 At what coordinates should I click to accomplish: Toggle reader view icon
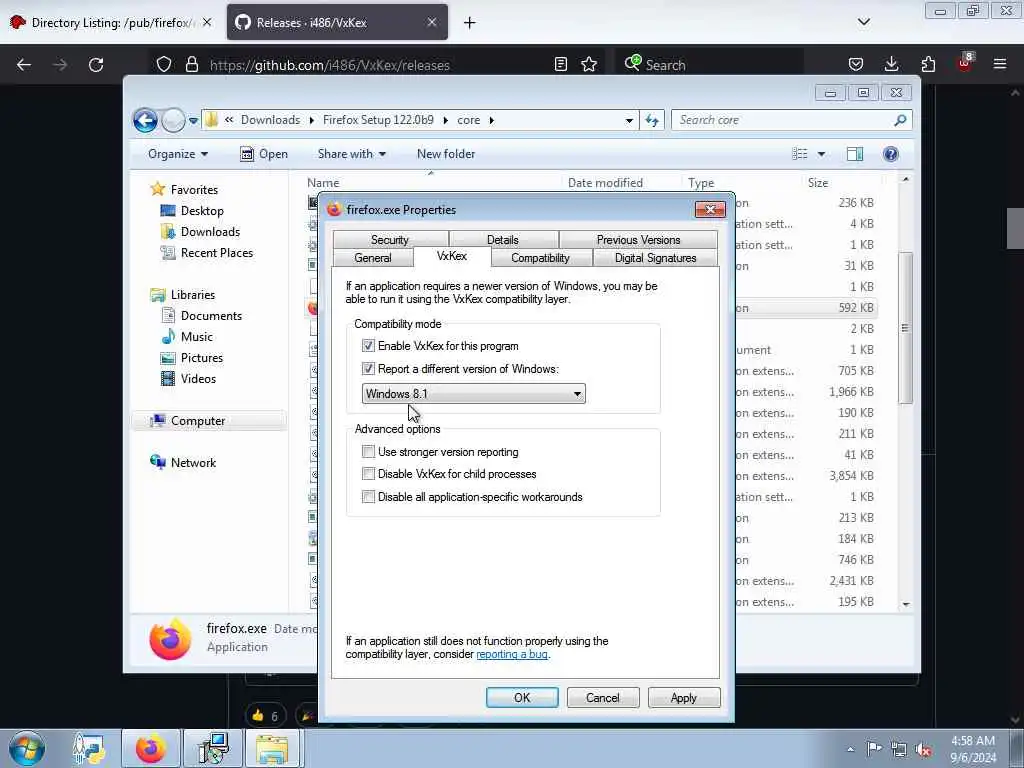coord(560,64)
